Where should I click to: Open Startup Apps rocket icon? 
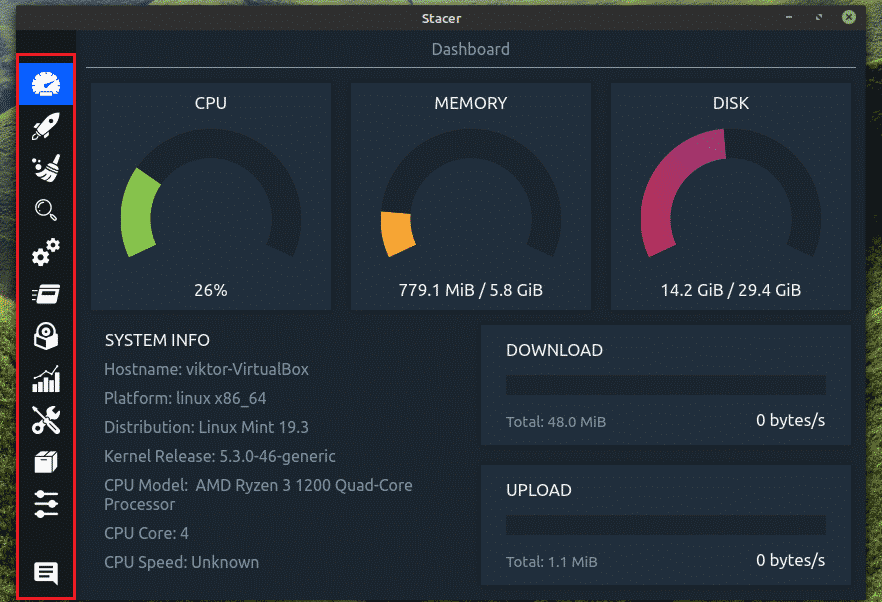click(46, 126)
